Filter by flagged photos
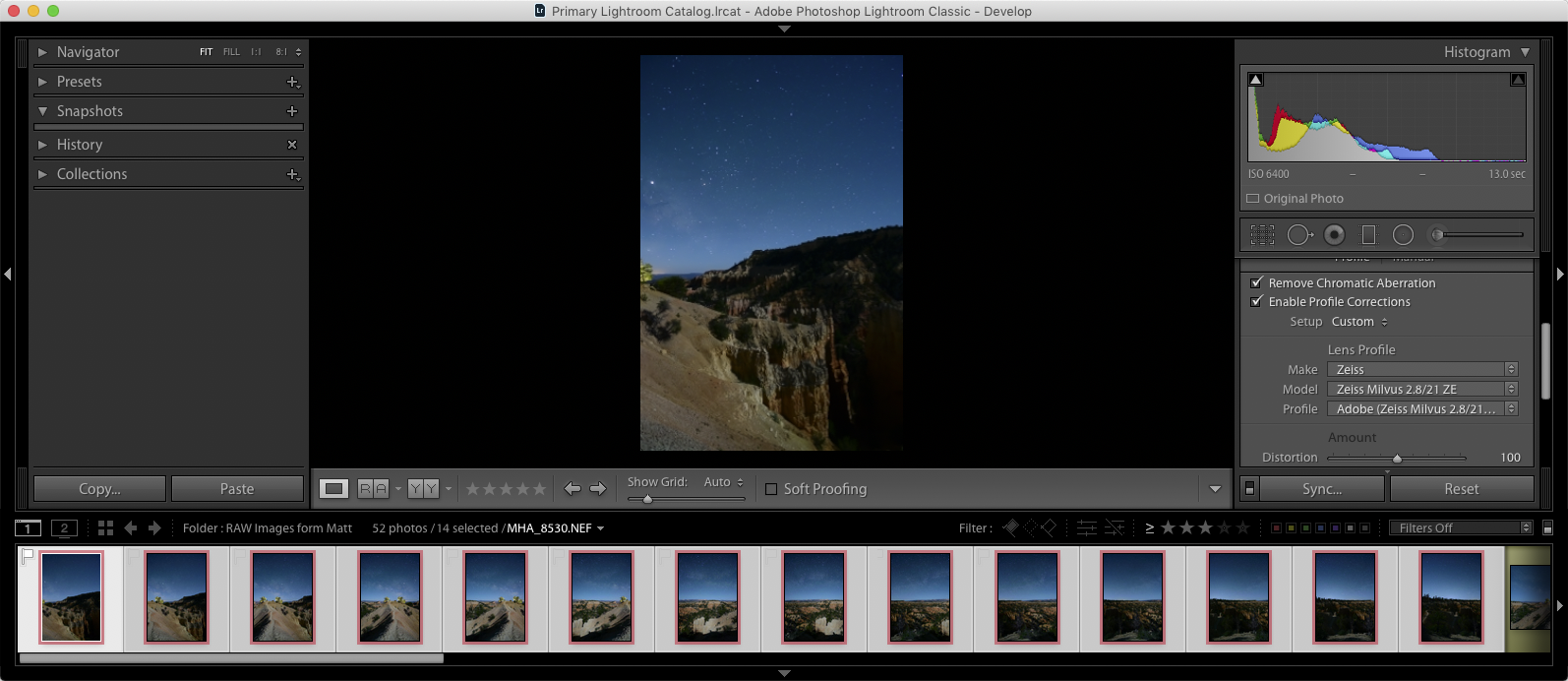Screen dimensions: 1568x681 (x=1010, y=527)
